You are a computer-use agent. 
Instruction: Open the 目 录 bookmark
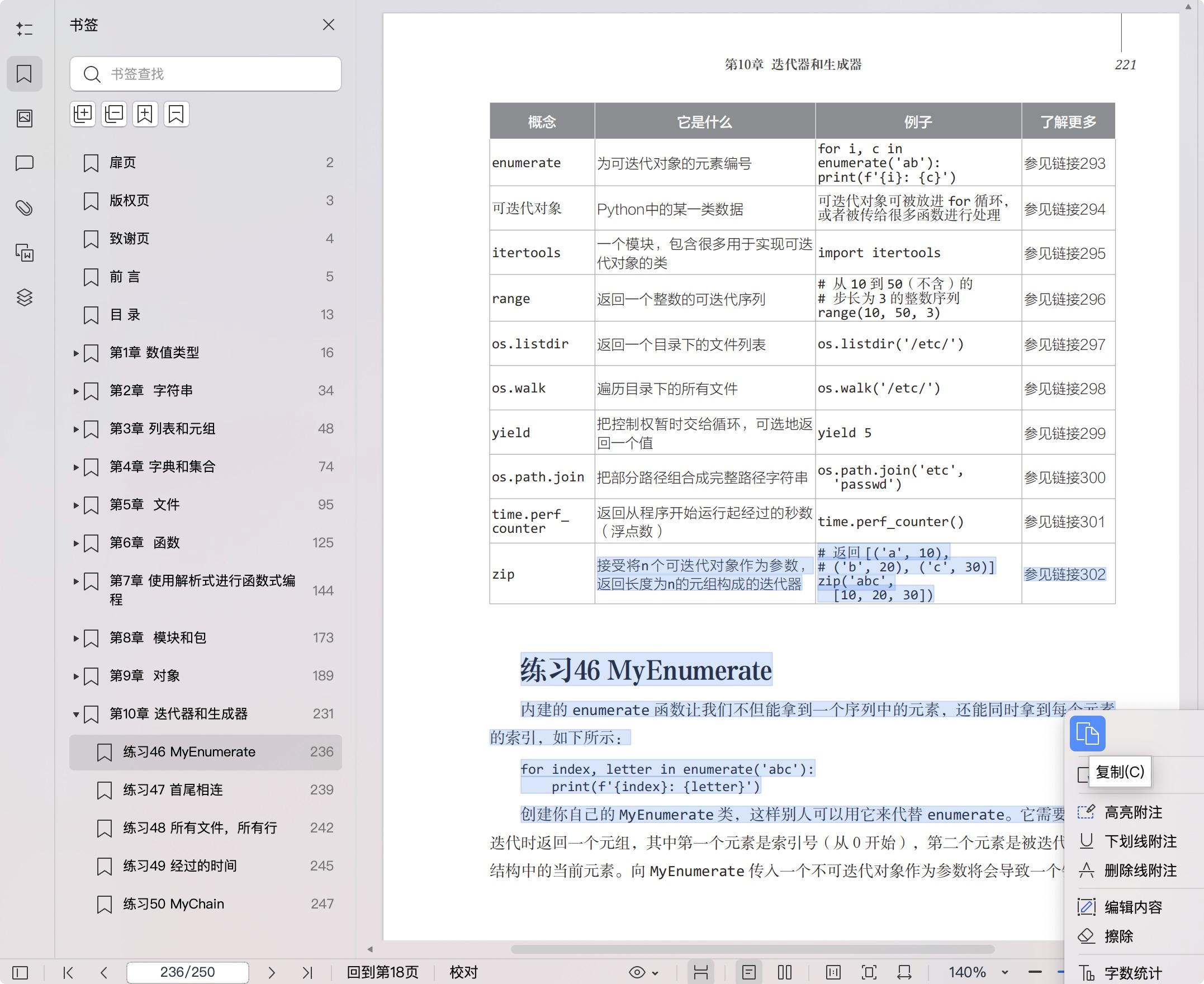[x=206, y=315]
